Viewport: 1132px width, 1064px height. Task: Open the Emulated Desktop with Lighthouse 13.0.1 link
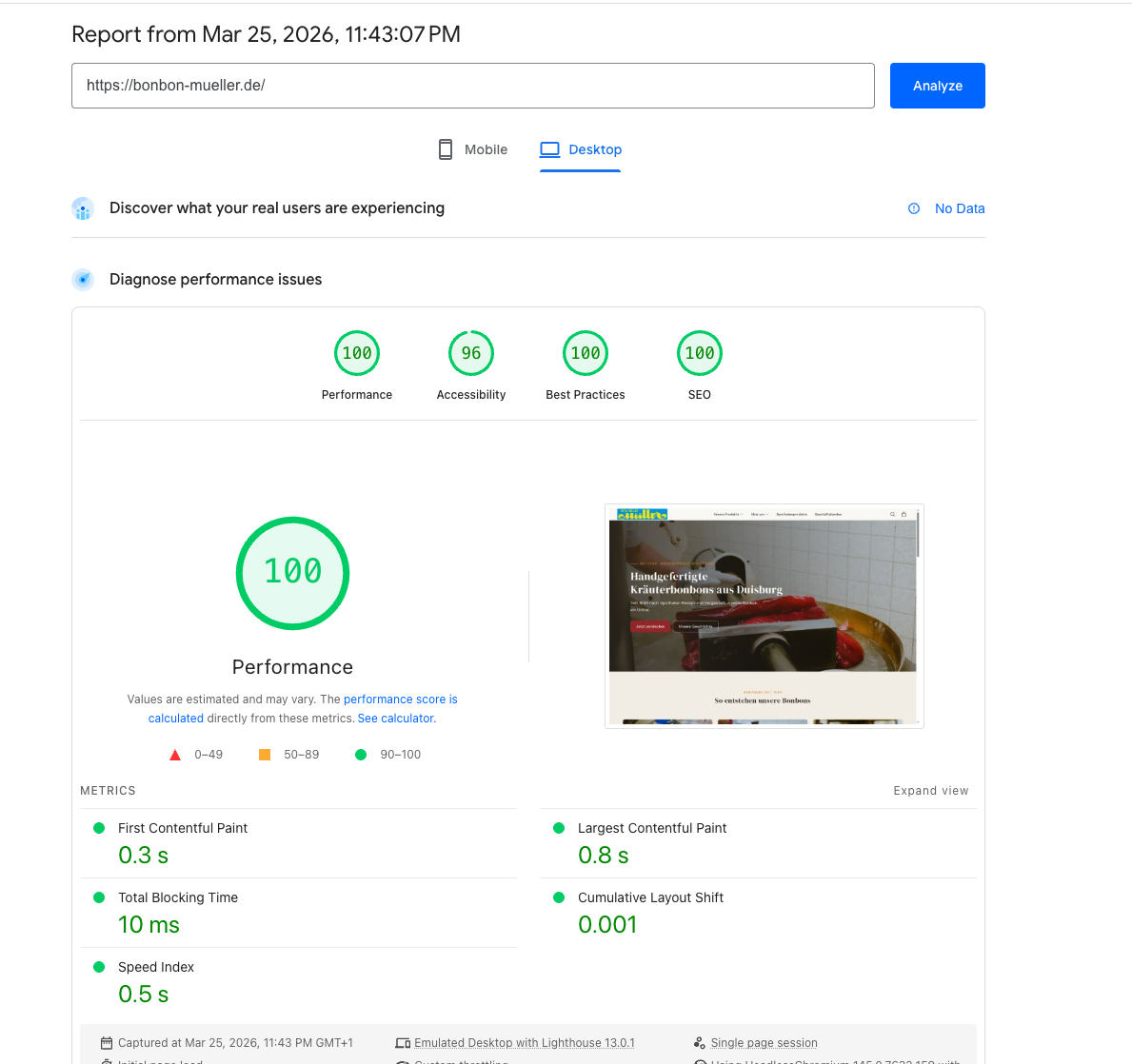(x=524, y=1042)
